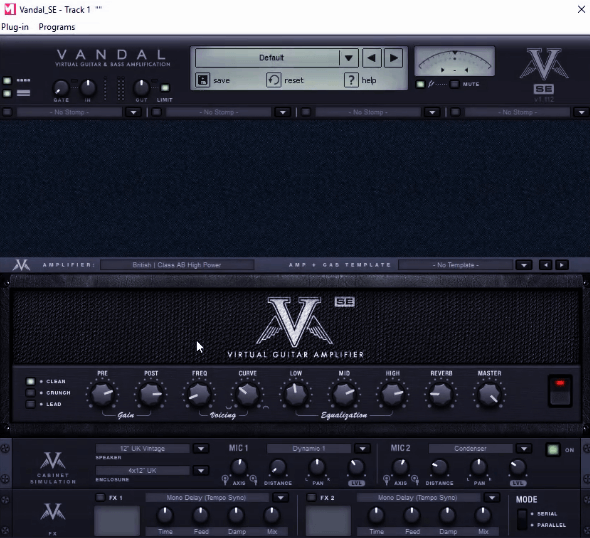Image resolution: width=590 pixels, height=538 pixels.
Task: Click the GATE knob
Action: [x=61, y=88]
